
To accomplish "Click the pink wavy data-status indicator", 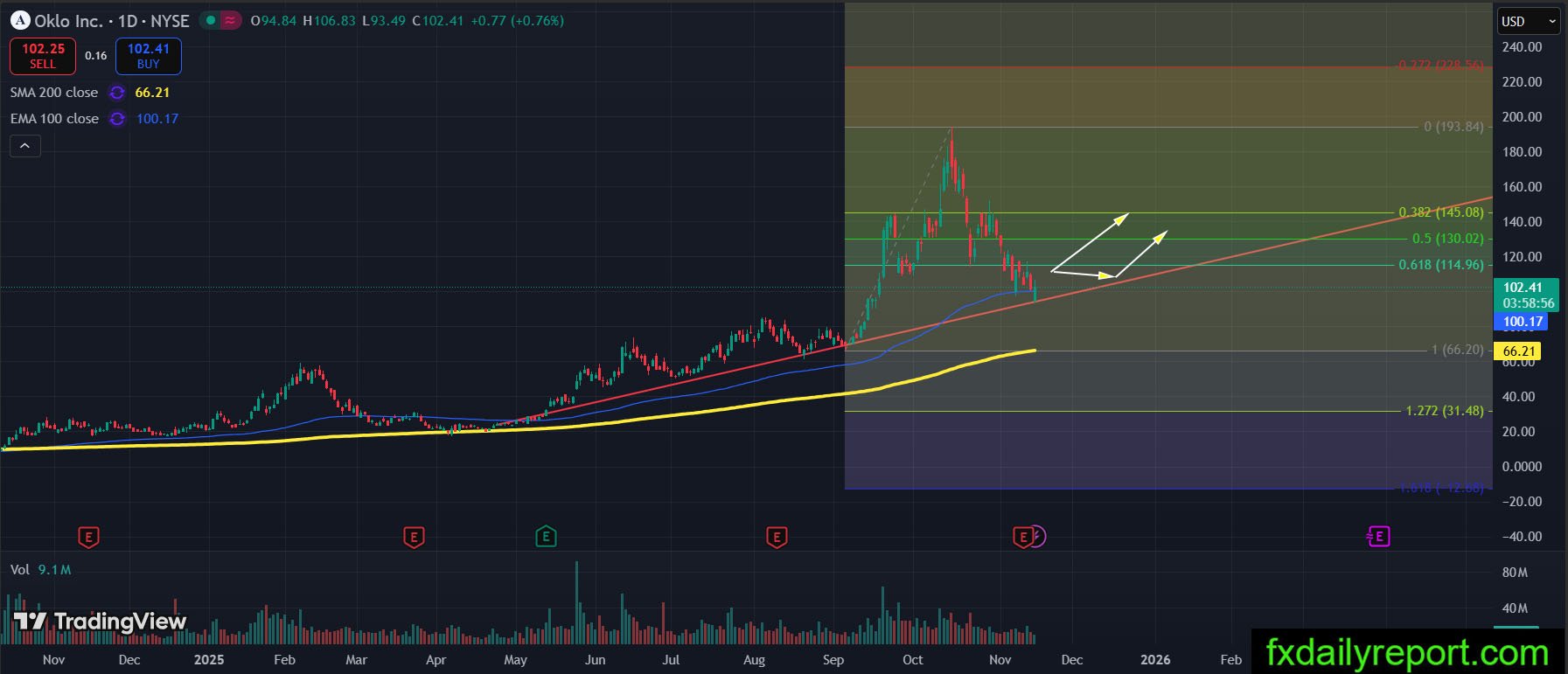I will (x=230, y=20).
